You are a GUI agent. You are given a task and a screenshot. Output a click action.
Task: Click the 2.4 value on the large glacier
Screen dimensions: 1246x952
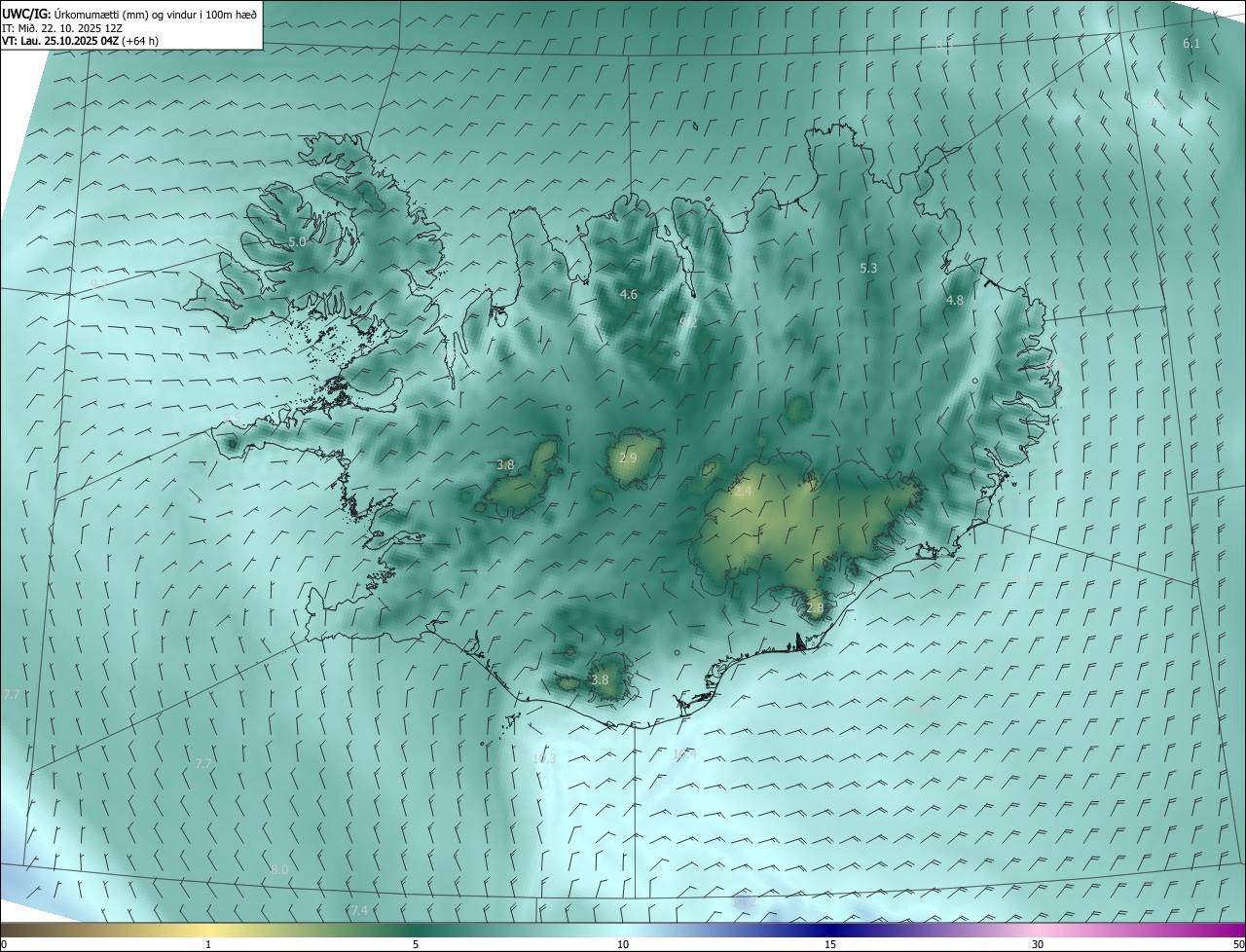click(743, 493)
